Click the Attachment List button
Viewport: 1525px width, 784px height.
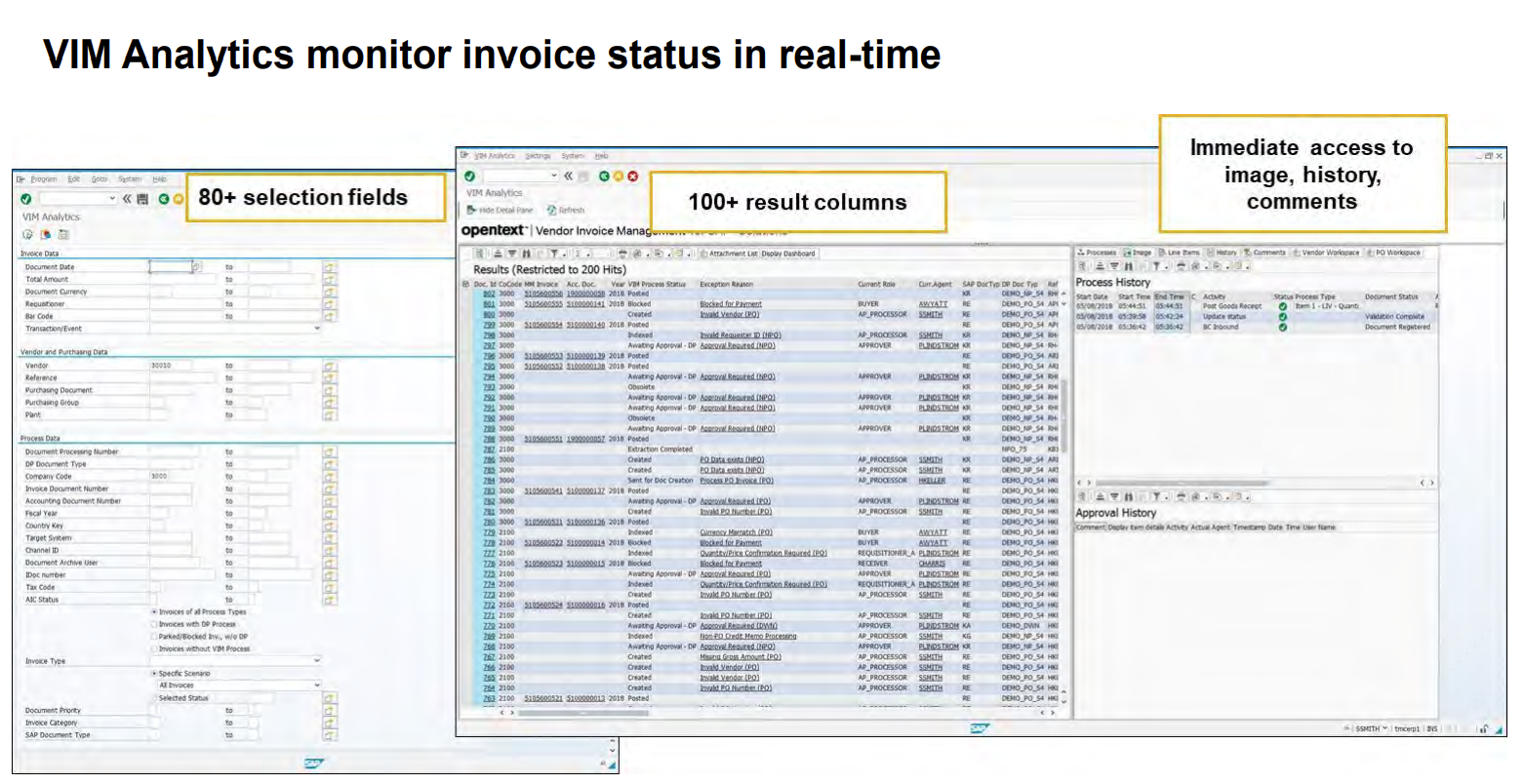728,254
